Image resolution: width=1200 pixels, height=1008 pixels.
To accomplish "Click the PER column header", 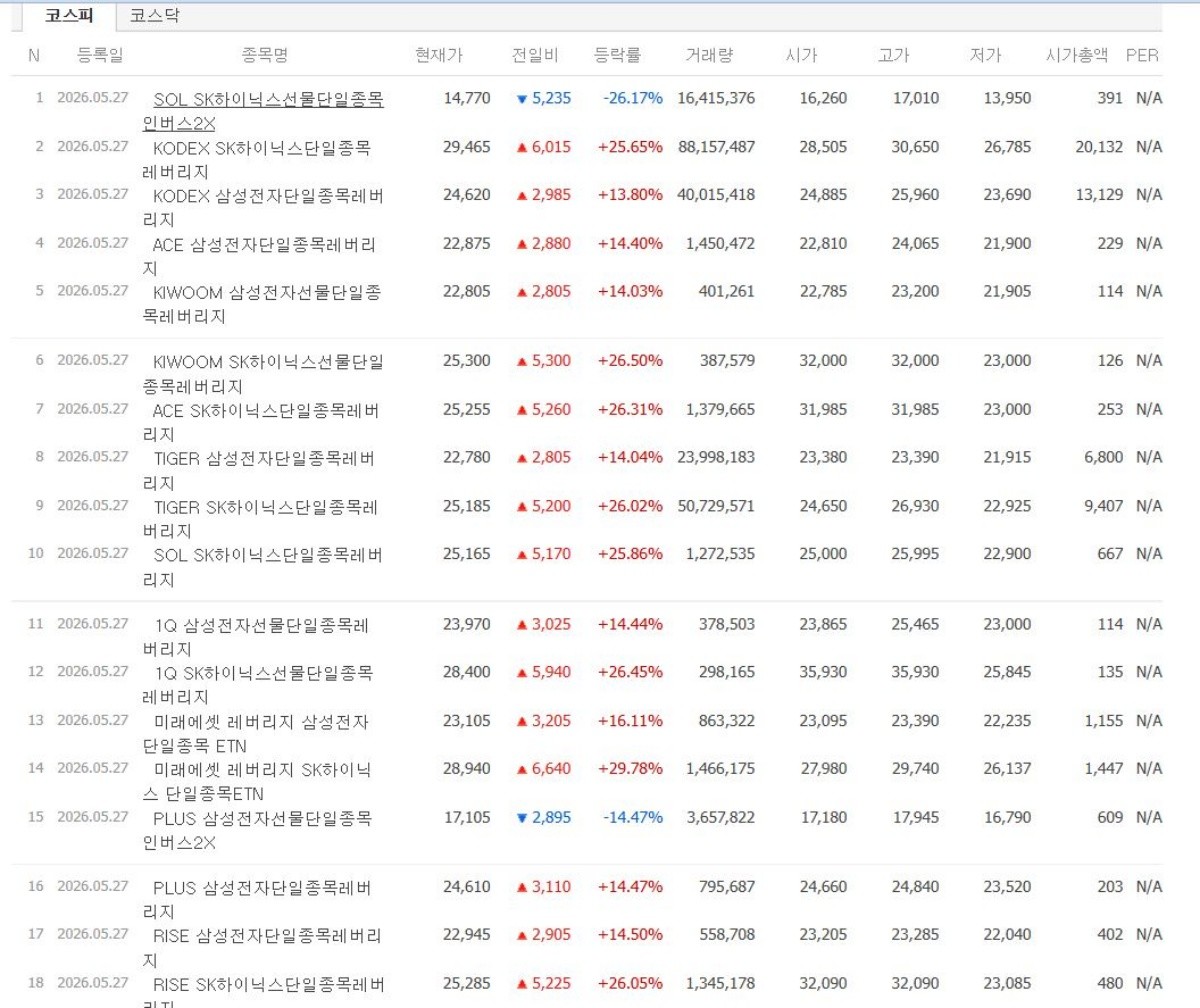I will point(1142,56).
